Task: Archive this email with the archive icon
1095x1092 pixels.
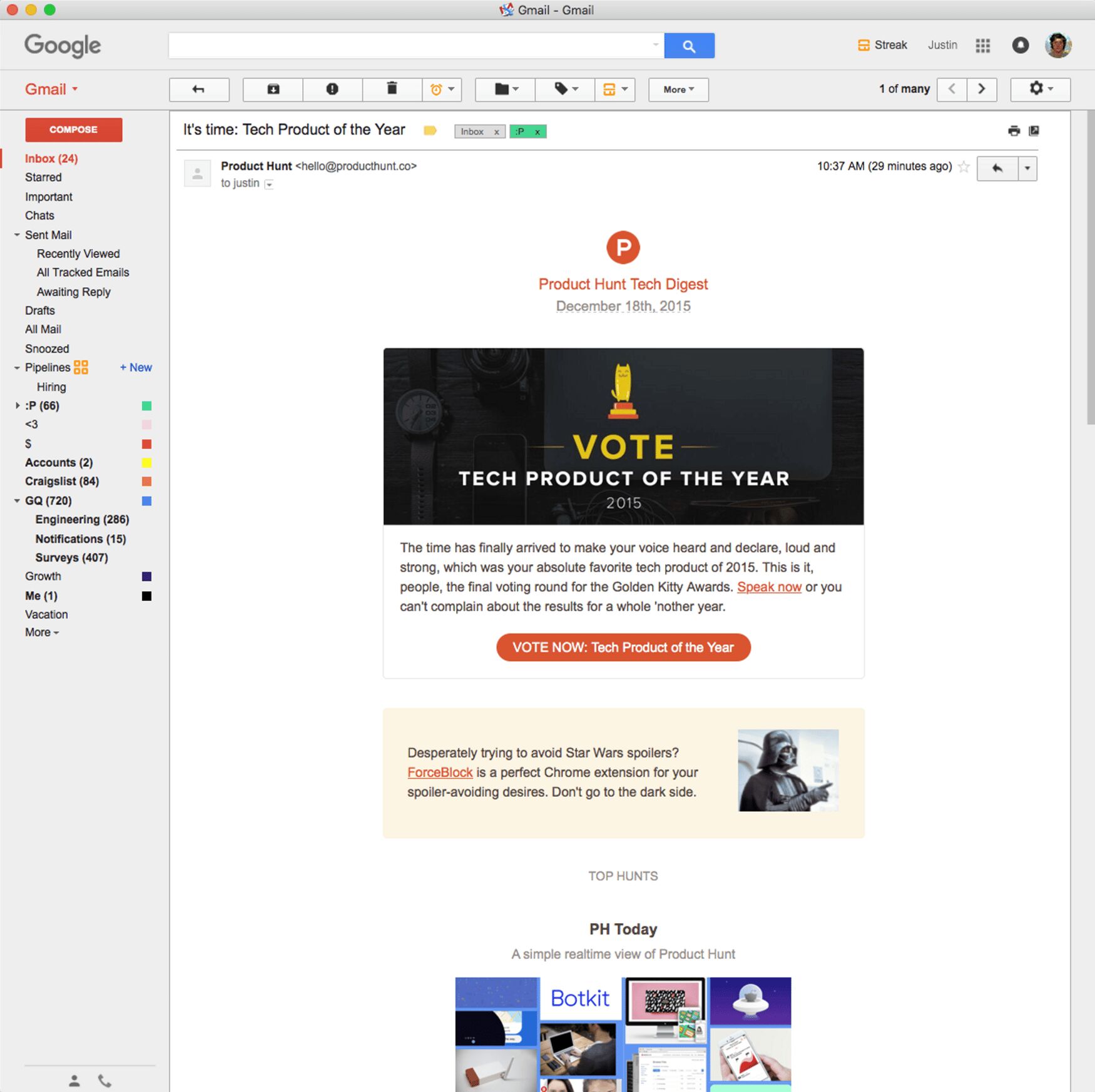Action: (x=273, y=89)
